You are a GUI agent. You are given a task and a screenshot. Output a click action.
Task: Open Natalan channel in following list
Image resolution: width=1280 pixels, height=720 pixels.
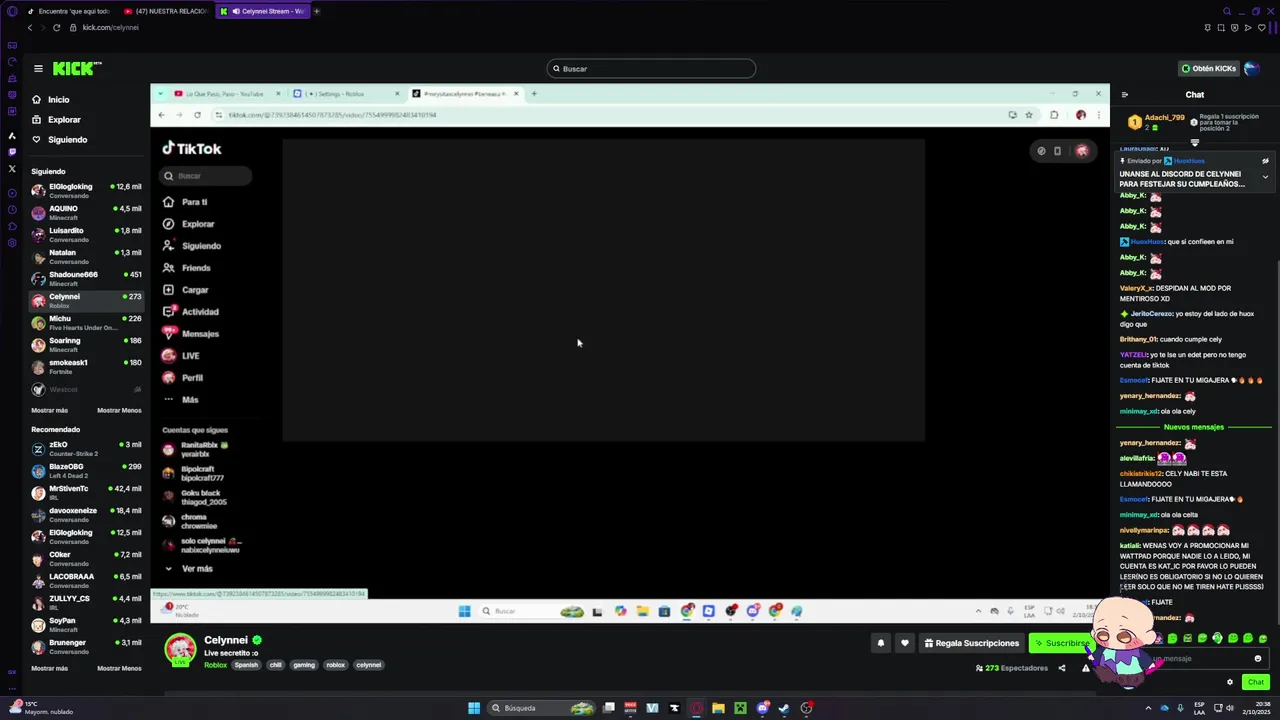pos(86,256)
